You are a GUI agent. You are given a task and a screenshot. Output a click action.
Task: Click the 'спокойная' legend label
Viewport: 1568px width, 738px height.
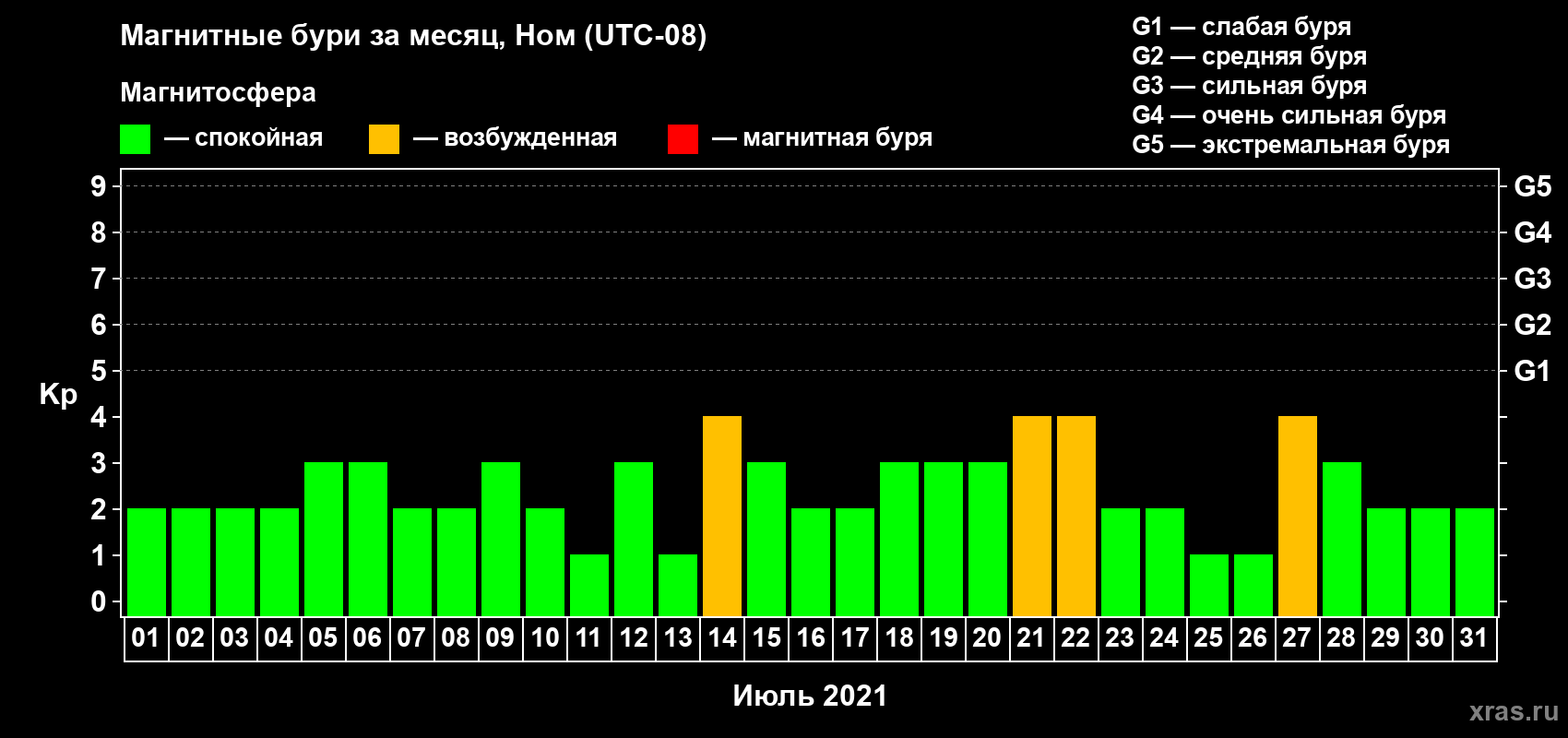259,137
